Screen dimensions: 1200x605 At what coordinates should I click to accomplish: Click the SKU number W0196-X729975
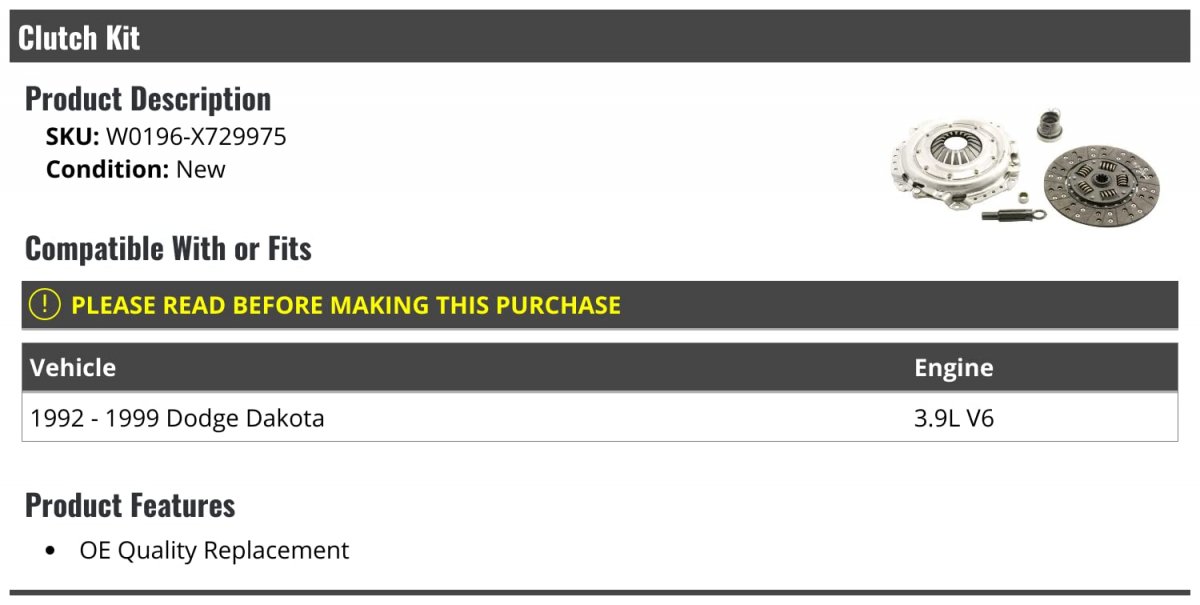[x=196, y=136]
